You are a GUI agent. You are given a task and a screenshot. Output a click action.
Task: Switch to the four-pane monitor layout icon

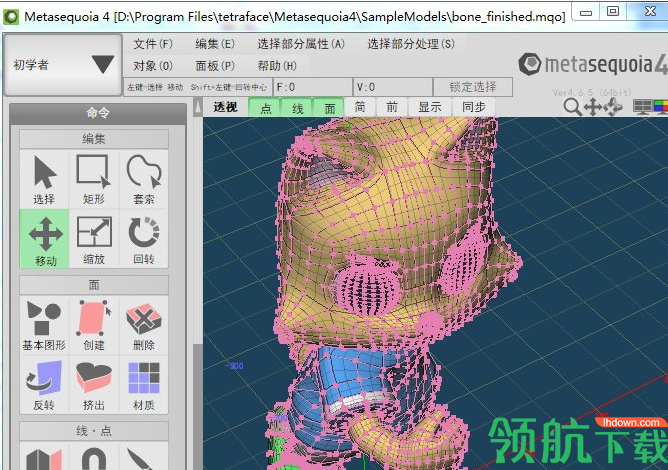(x=642, y=107)
